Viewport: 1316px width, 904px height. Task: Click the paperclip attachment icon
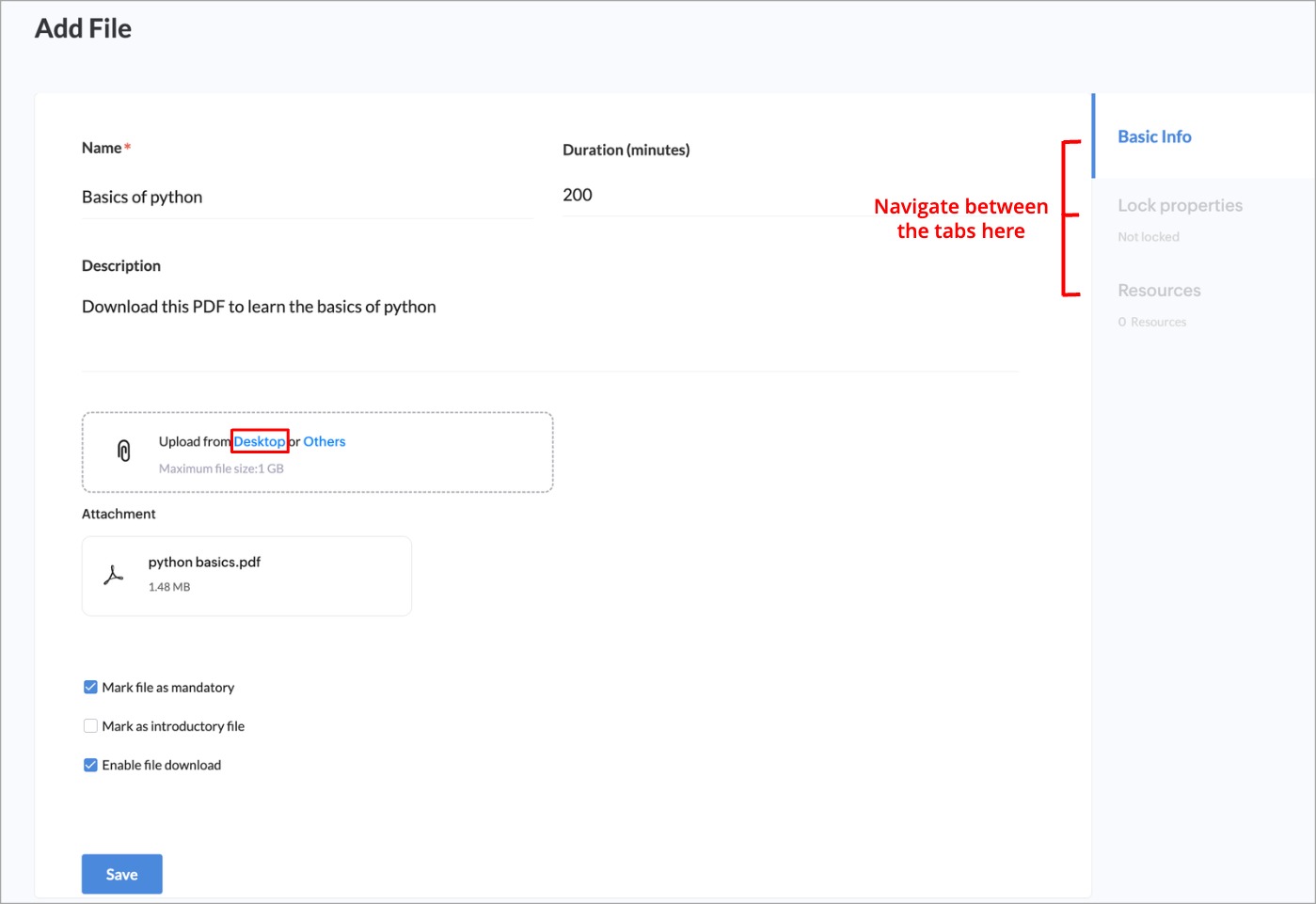point(123,452)
